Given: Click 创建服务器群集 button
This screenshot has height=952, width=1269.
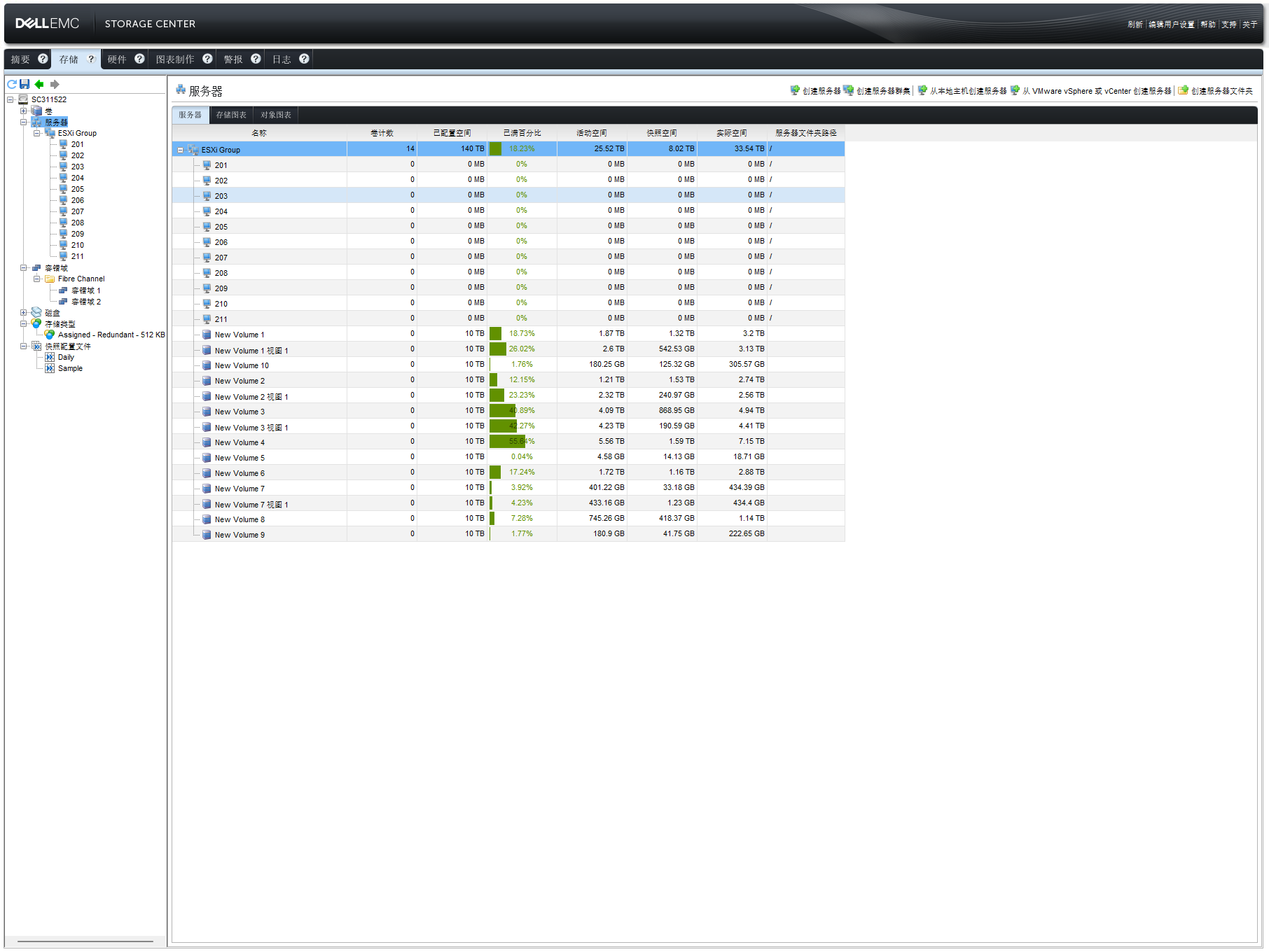Looking at the screenshot, I should coord(877,91).
